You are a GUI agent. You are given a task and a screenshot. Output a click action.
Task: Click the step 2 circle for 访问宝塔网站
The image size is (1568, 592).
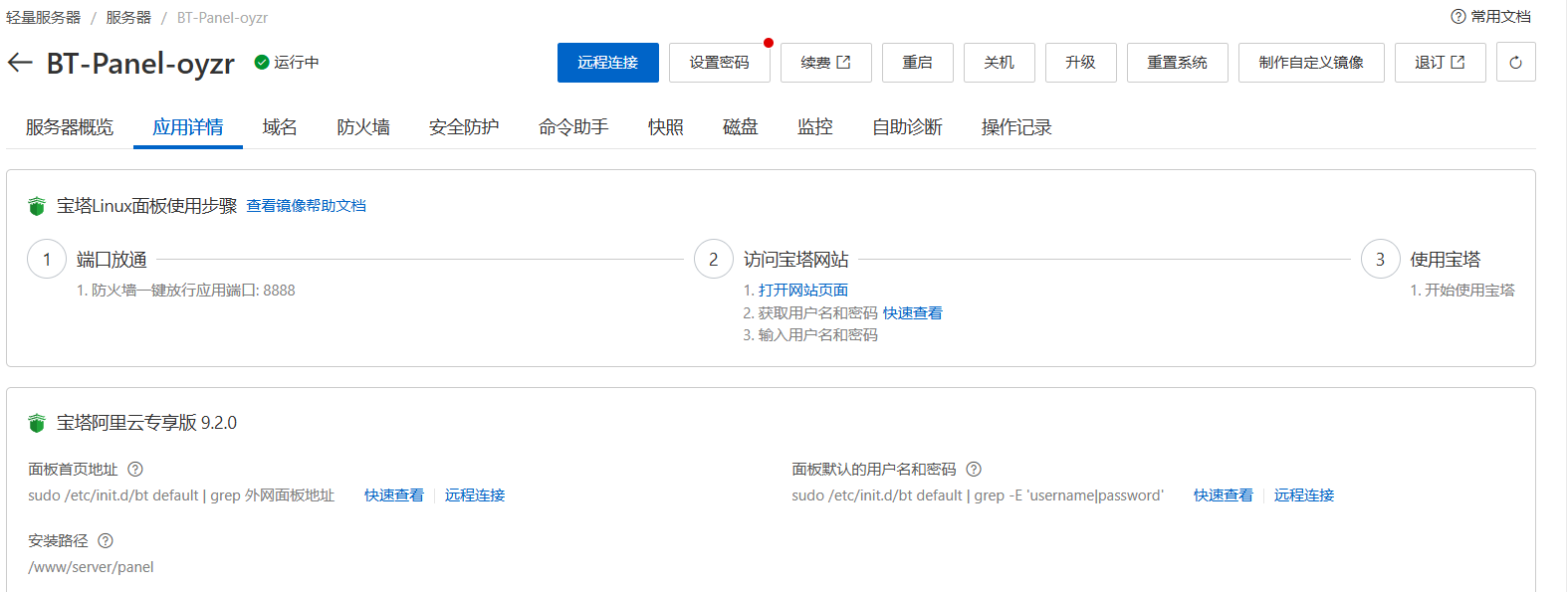click(x=714, y=259)
